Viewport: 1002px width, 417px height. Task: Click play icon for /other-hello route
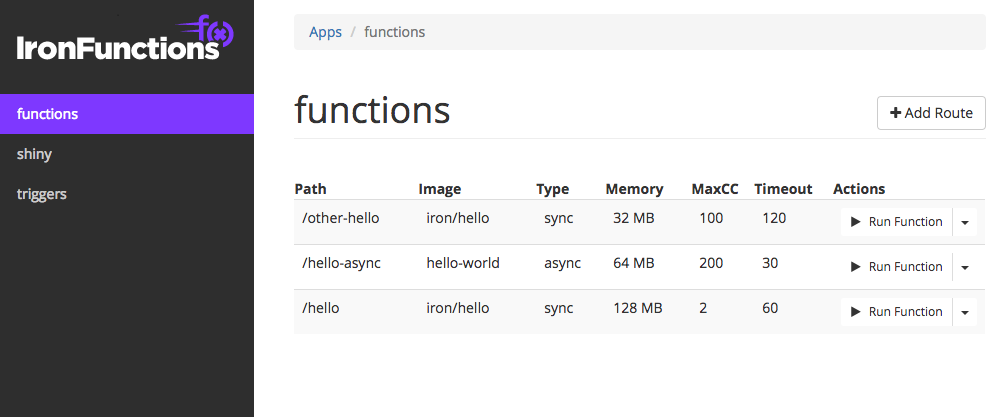click(x=856, y=222)
